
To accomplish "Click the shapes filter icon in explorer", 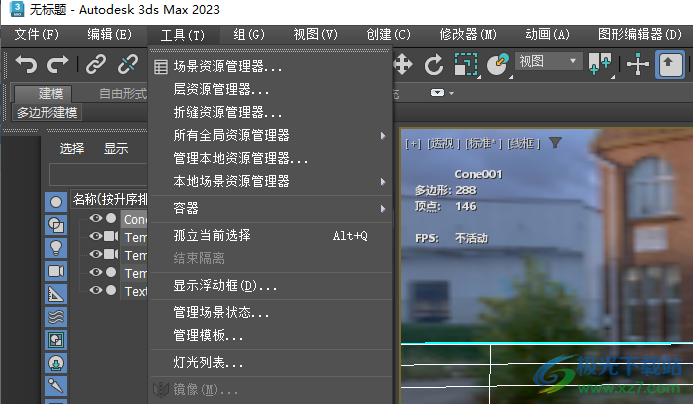I will tap(56, 225).
